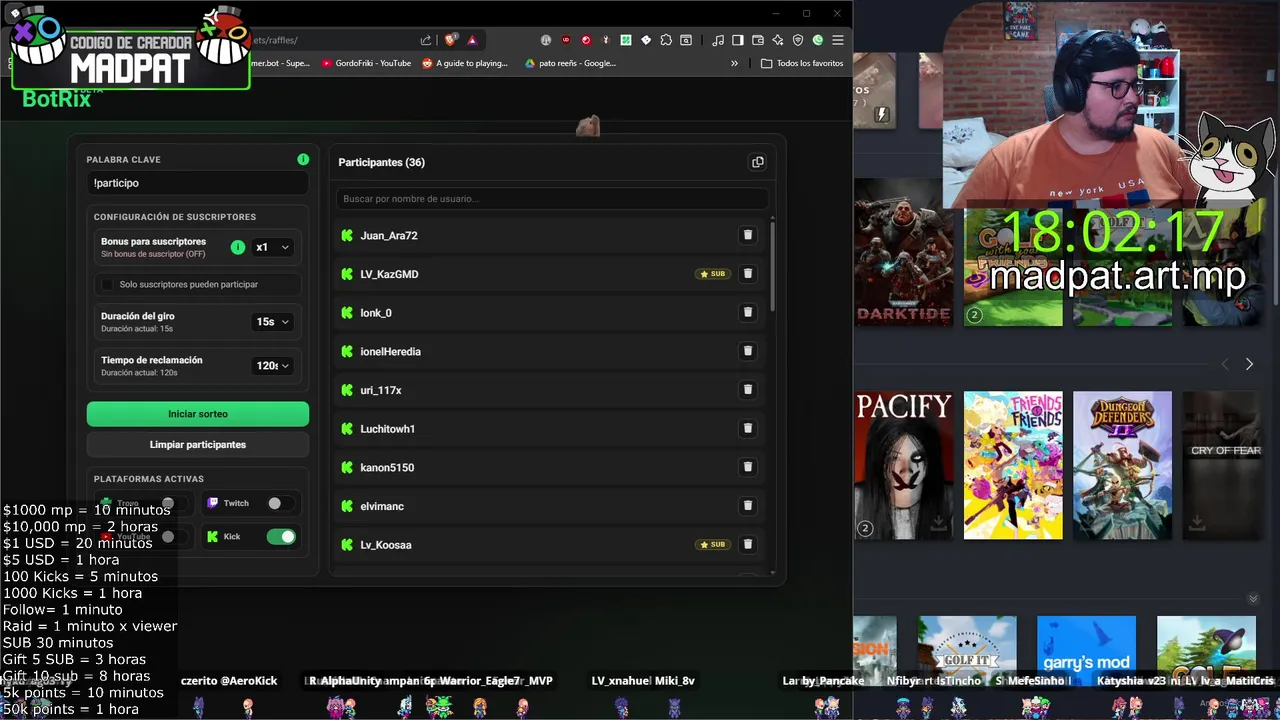This screenshot has height=720, width=1280.
Task: Open Brave Rewards triangle icon
Action: 471,40
